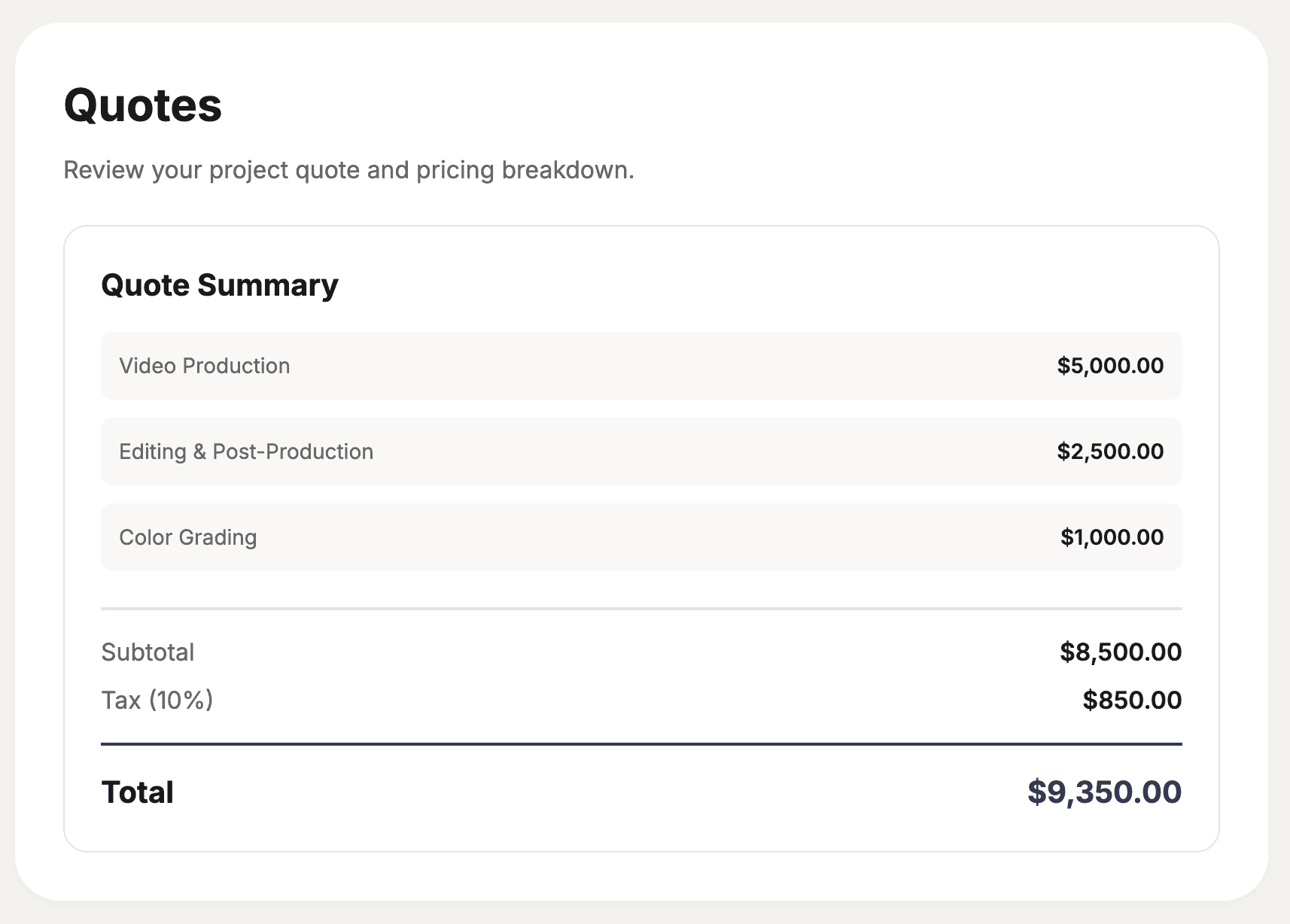
Task: Click the $1,000.00 Color Grading amount
Action: (1112, 537)
